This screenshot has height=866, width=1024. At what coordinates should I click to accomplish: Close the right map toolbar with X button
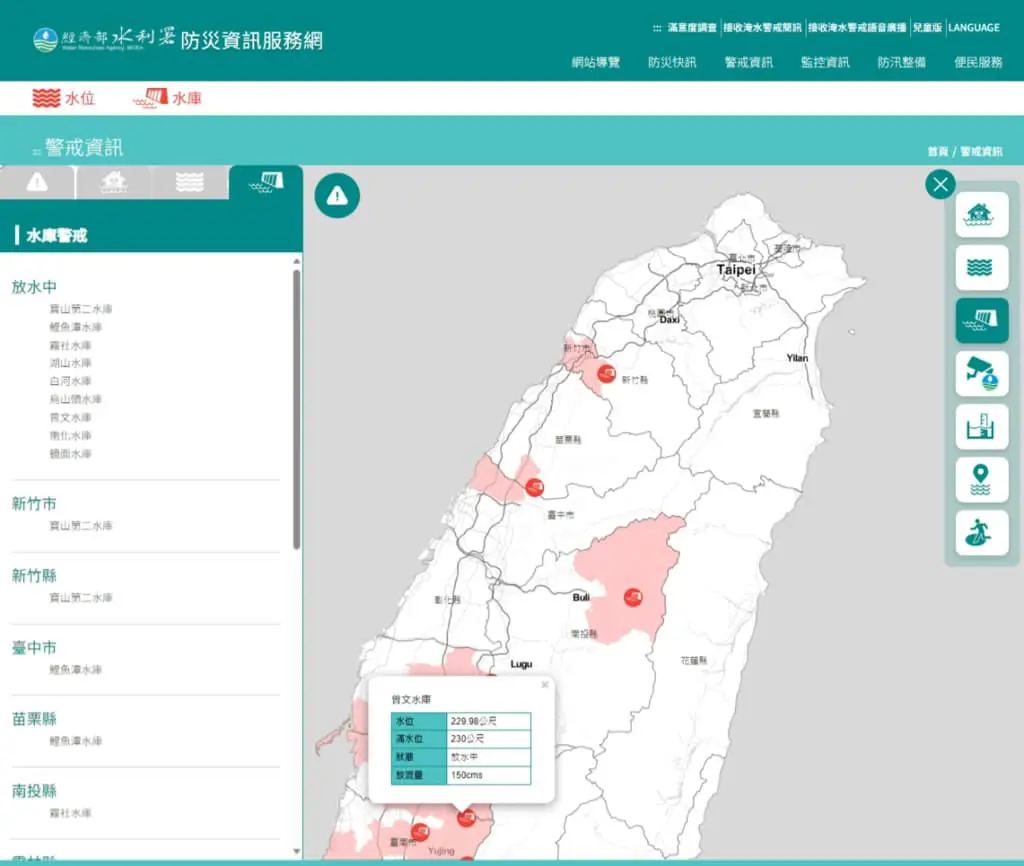pos(940,185)
